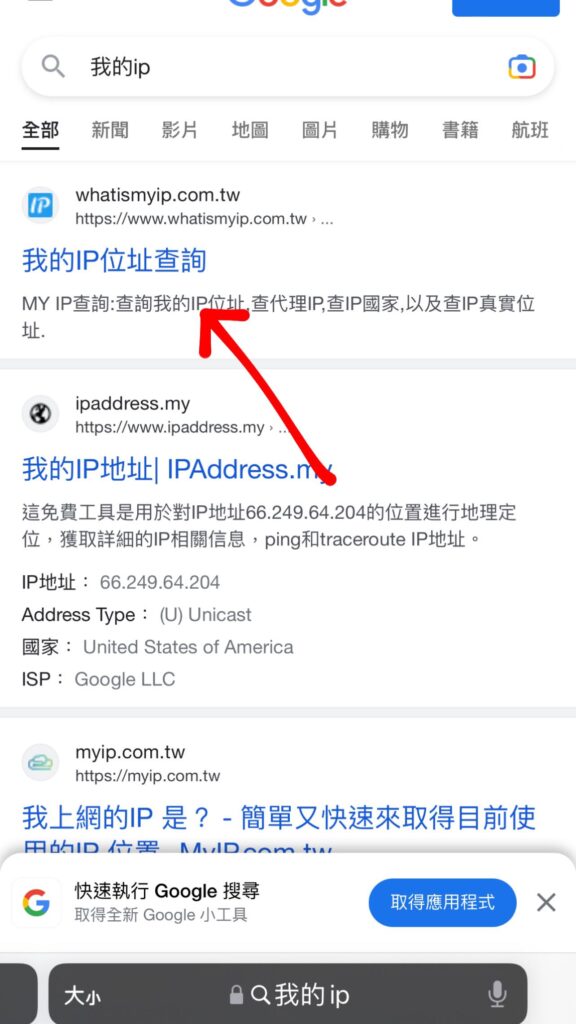Tap the 我的ip search input field
The height and width of the screenshot is (1024, 576).
[x=287, y=67]
